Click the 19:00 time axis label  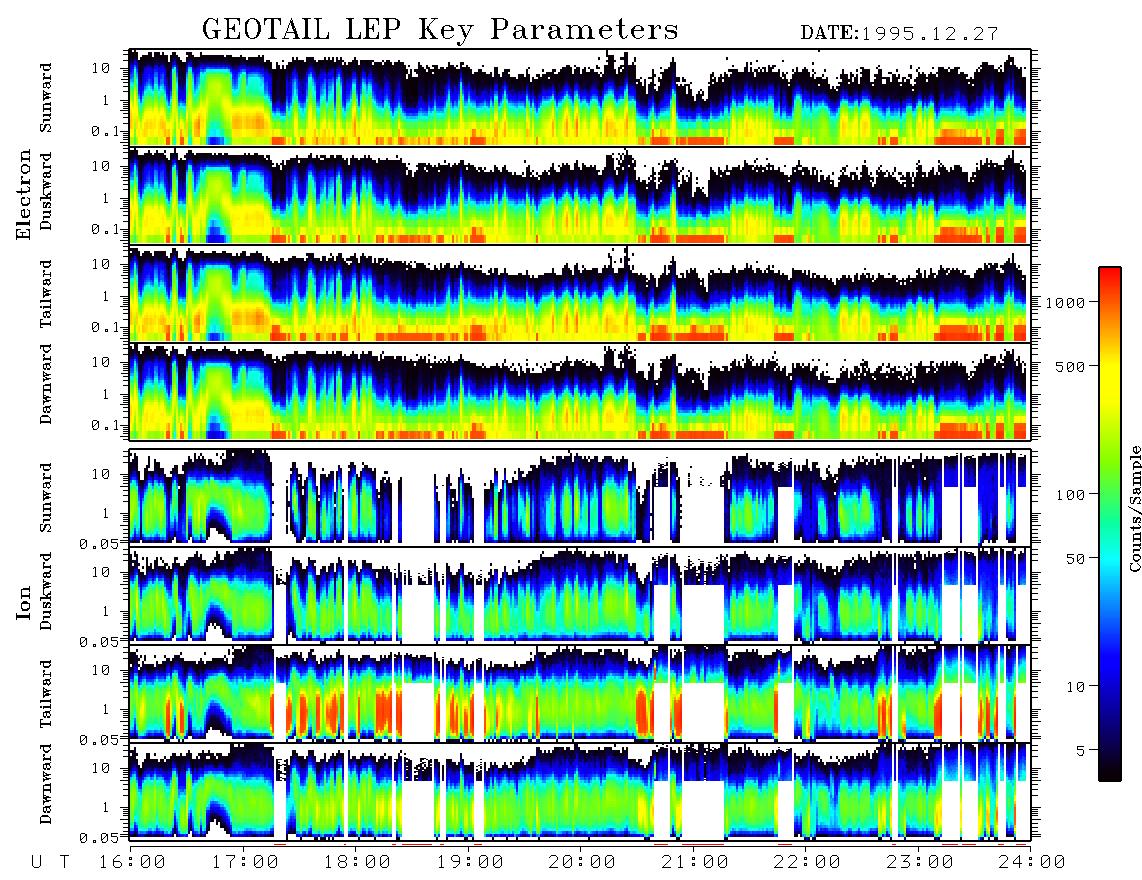[470, 863]
